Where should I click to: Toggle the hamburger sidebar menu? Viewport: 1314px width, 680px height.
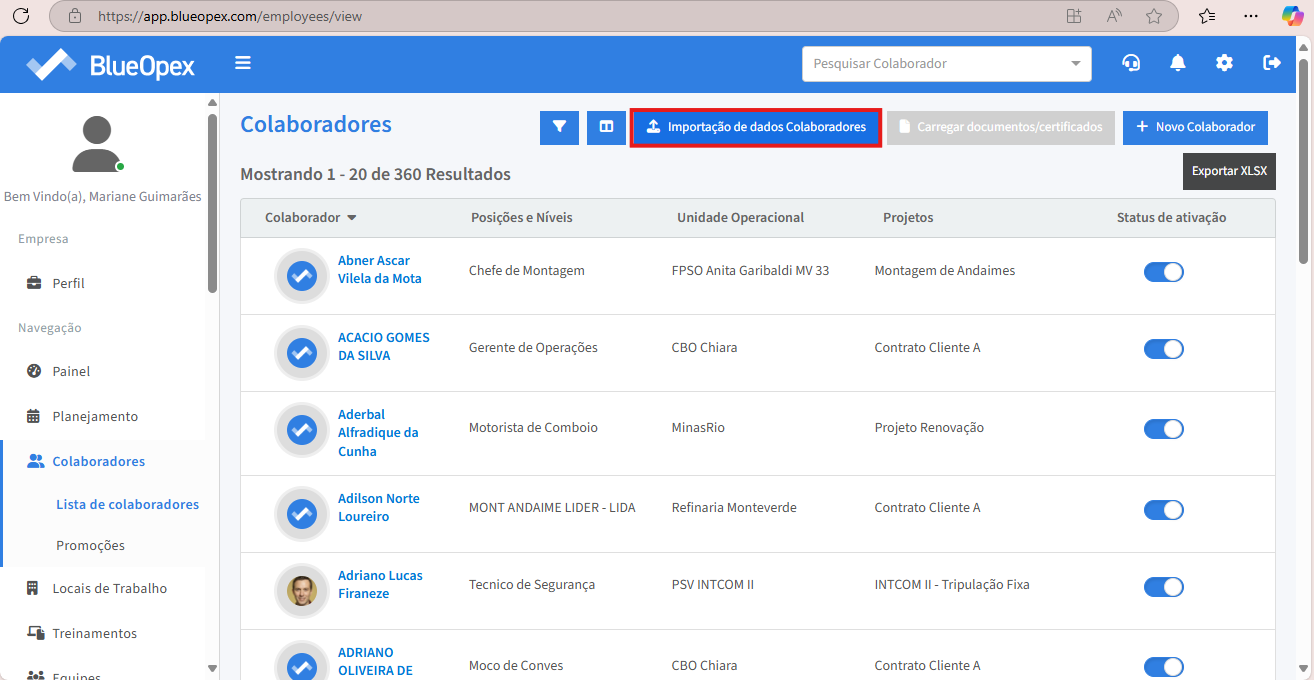243,63
